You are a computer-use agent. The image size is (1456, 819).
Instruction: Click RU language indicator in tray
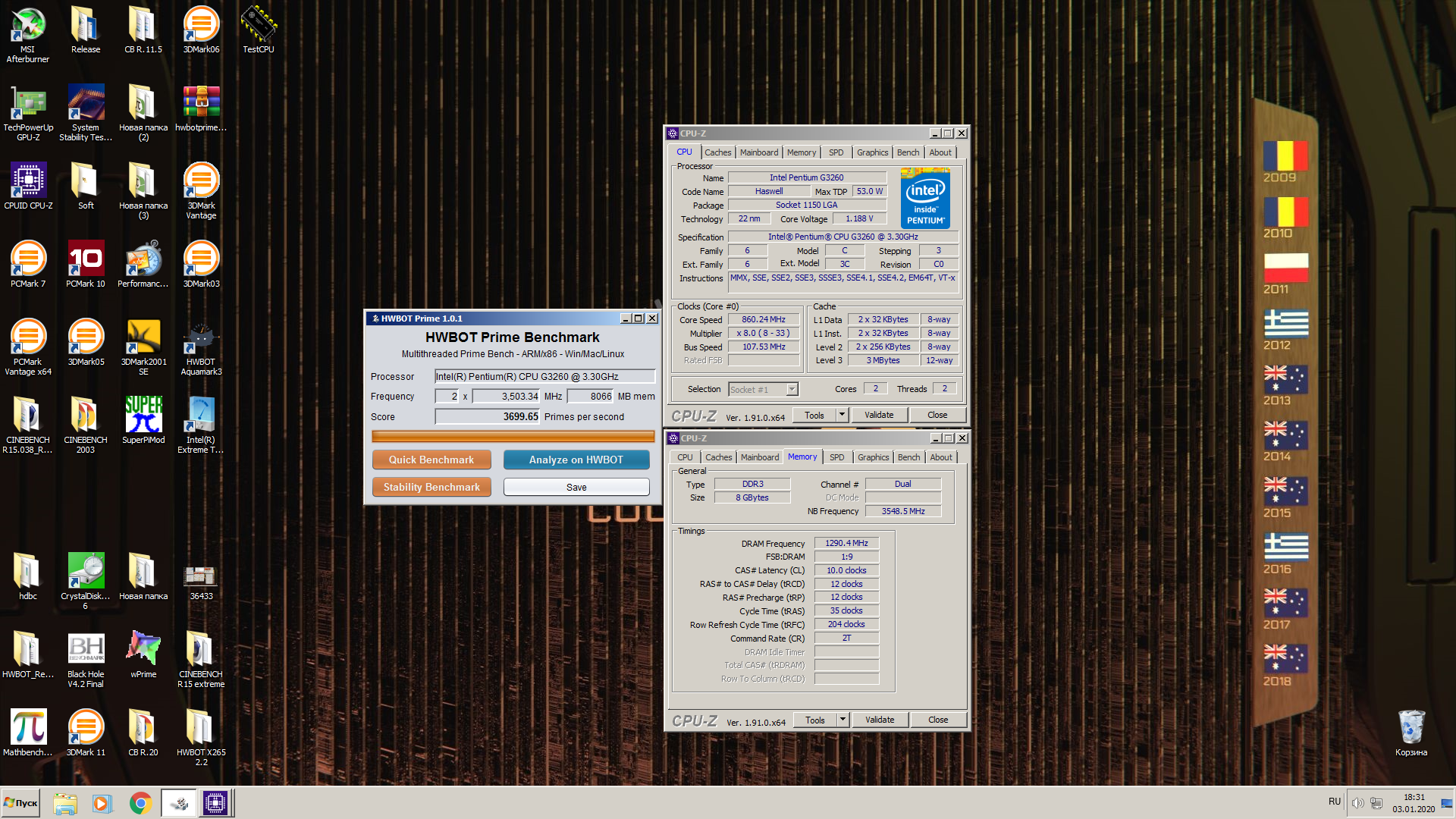coord(1335,802)
